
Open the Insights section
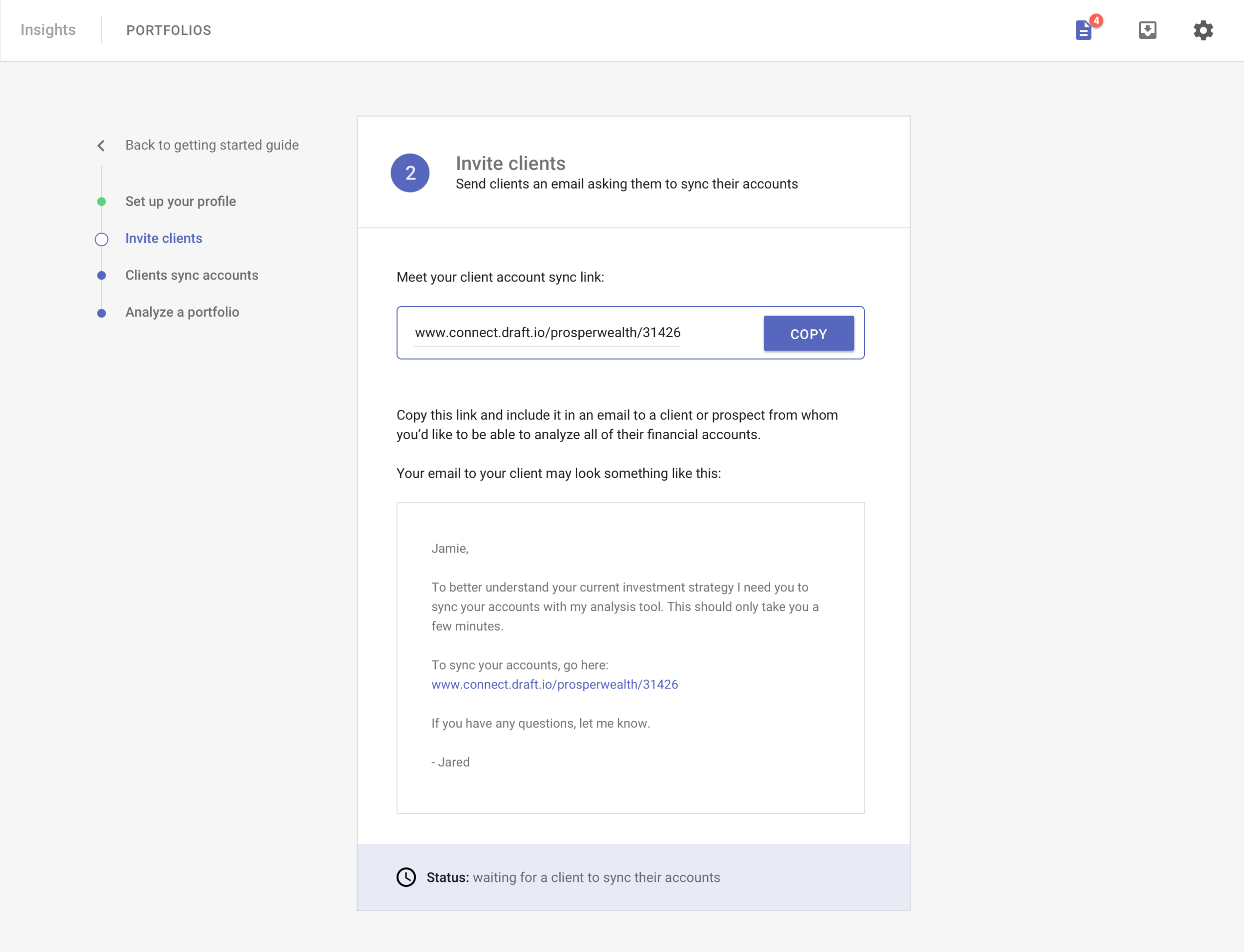[x=48, y=29]
